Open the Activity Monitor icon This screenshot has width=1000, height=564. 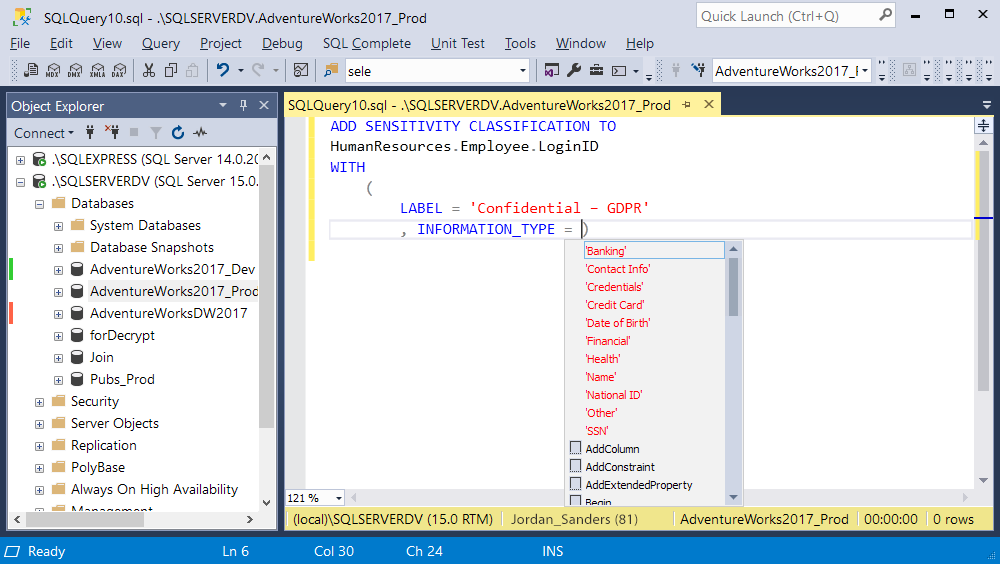(x=300, y=70)
